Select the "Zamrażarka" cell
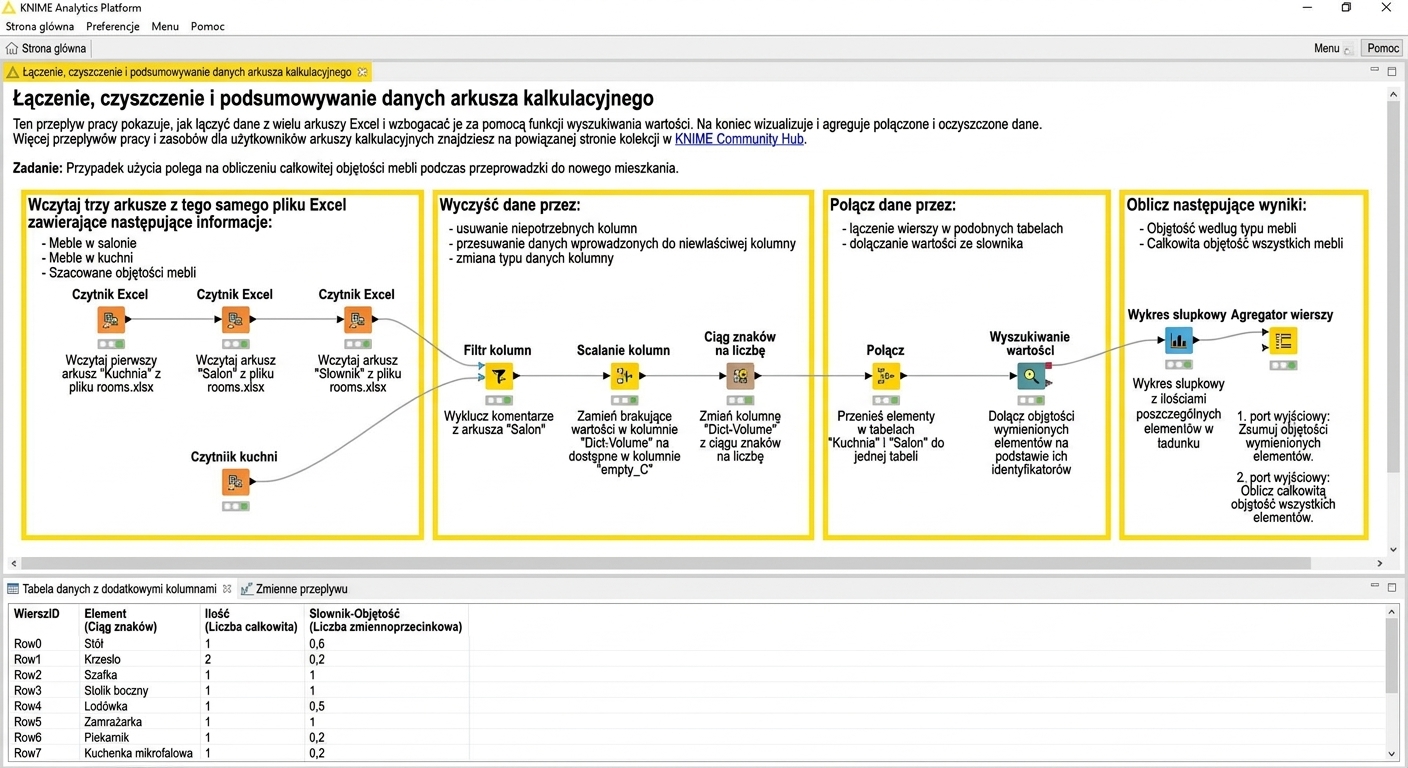This screenshot has height=768, width=1408. point(112,722)
